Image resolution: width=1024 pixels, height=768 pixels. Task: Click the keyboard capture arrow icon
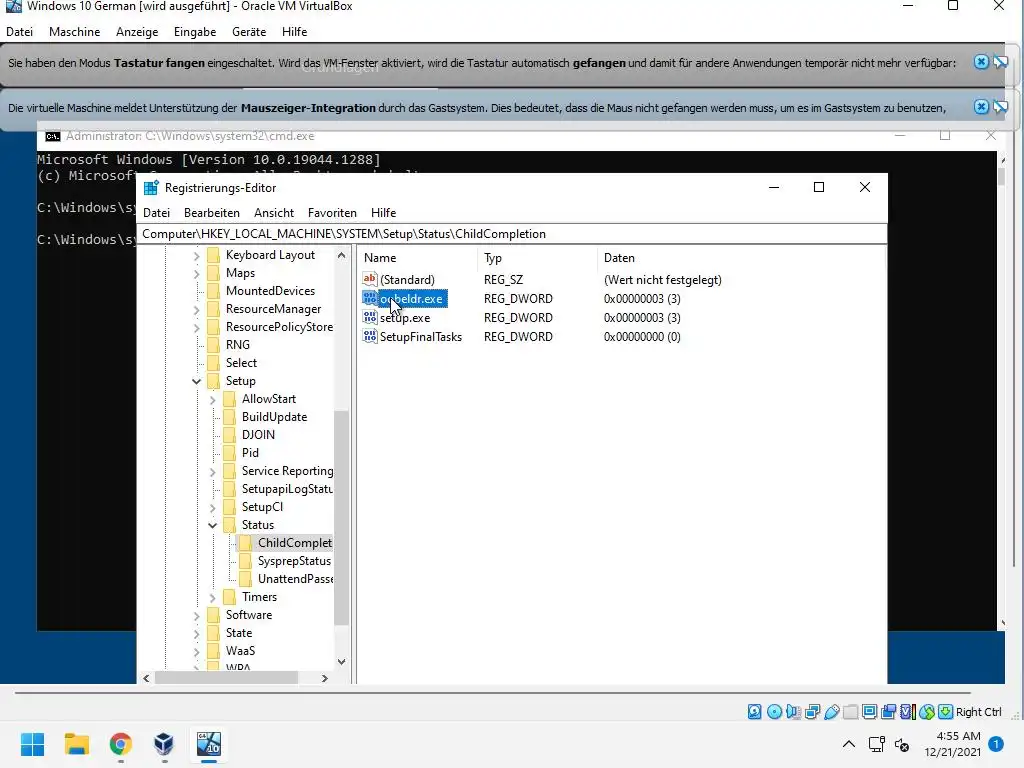pos(945,712)
